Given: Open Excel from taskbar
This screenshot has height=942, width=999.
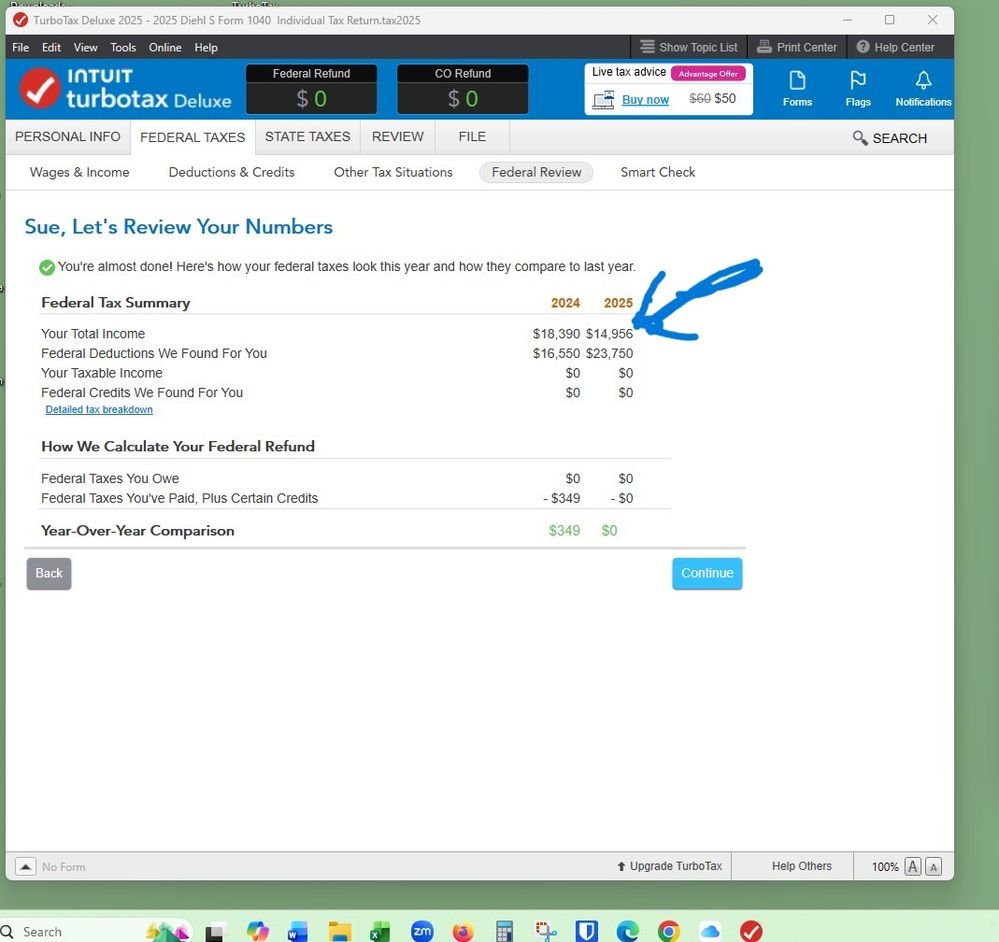Looking at the screenshot, I should (x=380, y=932).
